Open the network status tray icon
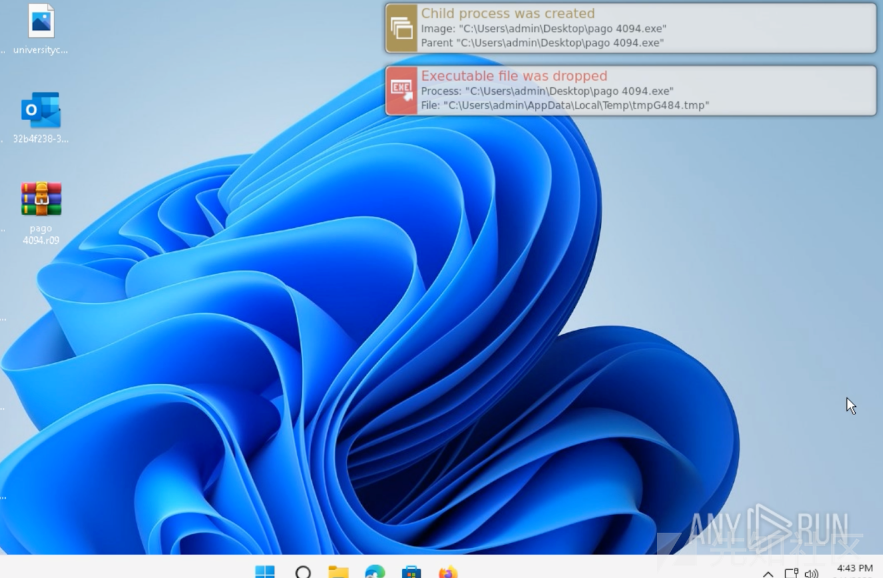The image size is (883, 578). click(791, 573)
